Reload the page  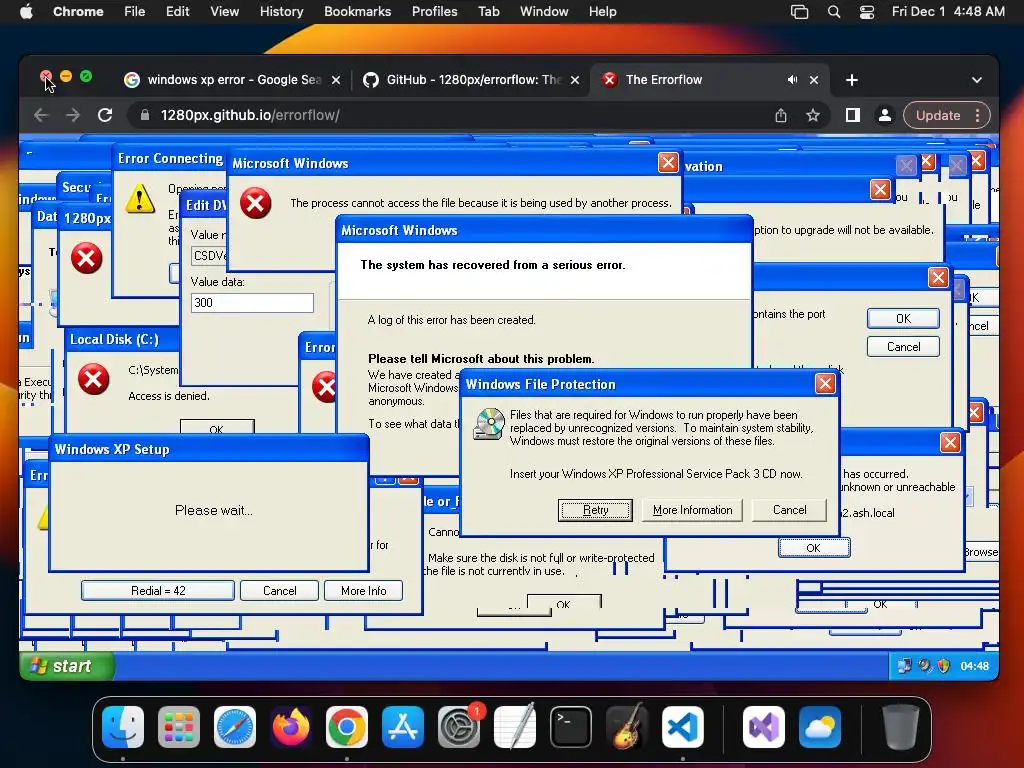(x=104, y=116)
